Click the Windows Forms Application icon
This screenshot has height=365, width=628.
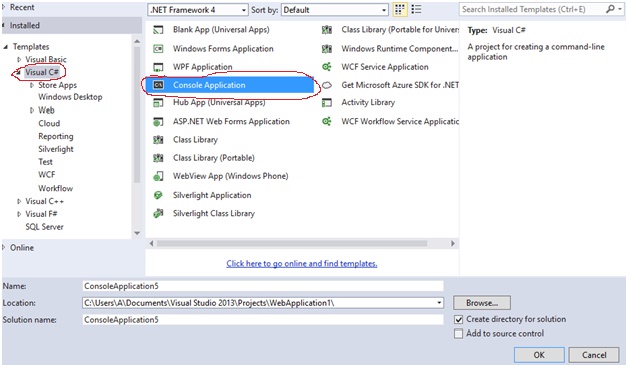(159, 49)
